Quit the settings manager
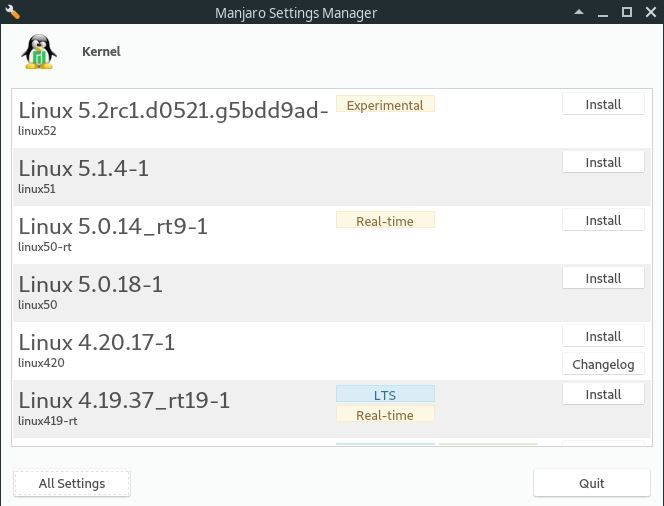This screenshot has width=664, height=506. [x=592, y=483]
